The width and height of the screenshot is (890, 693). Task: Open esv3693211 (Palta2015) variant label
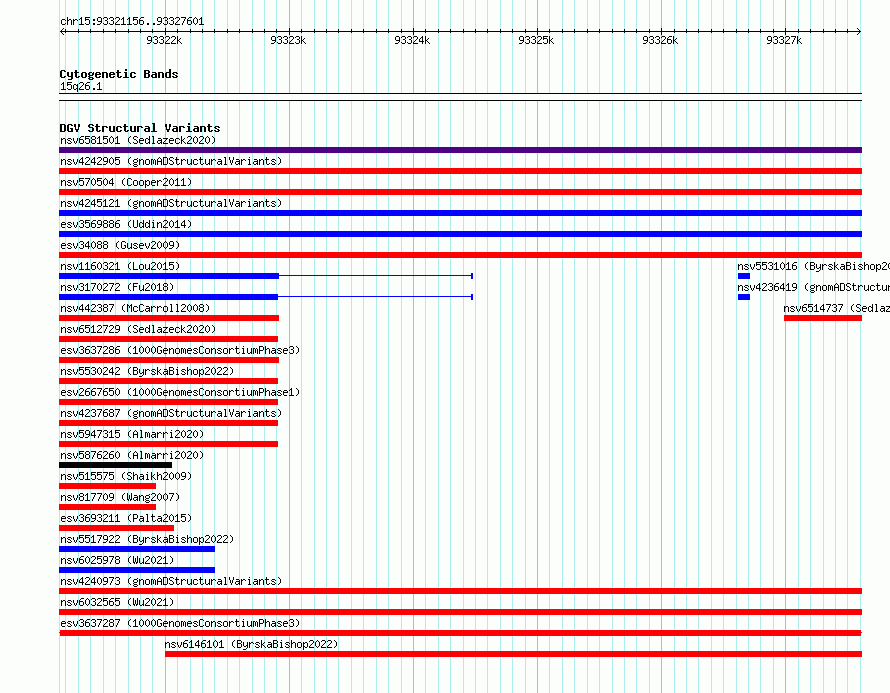[126, 518]
